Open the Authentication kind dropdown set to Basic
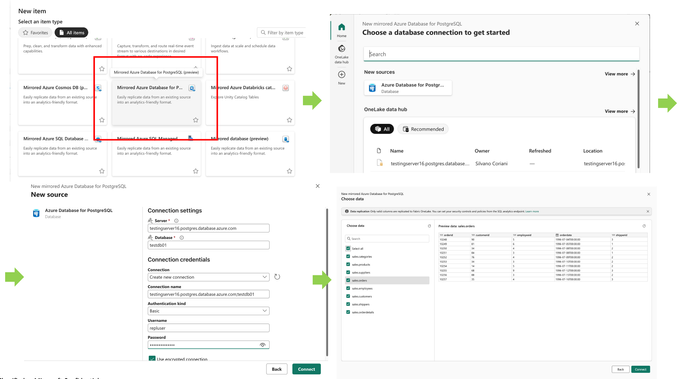This screenshot has width=680, height=379. [x=208, y=311]
